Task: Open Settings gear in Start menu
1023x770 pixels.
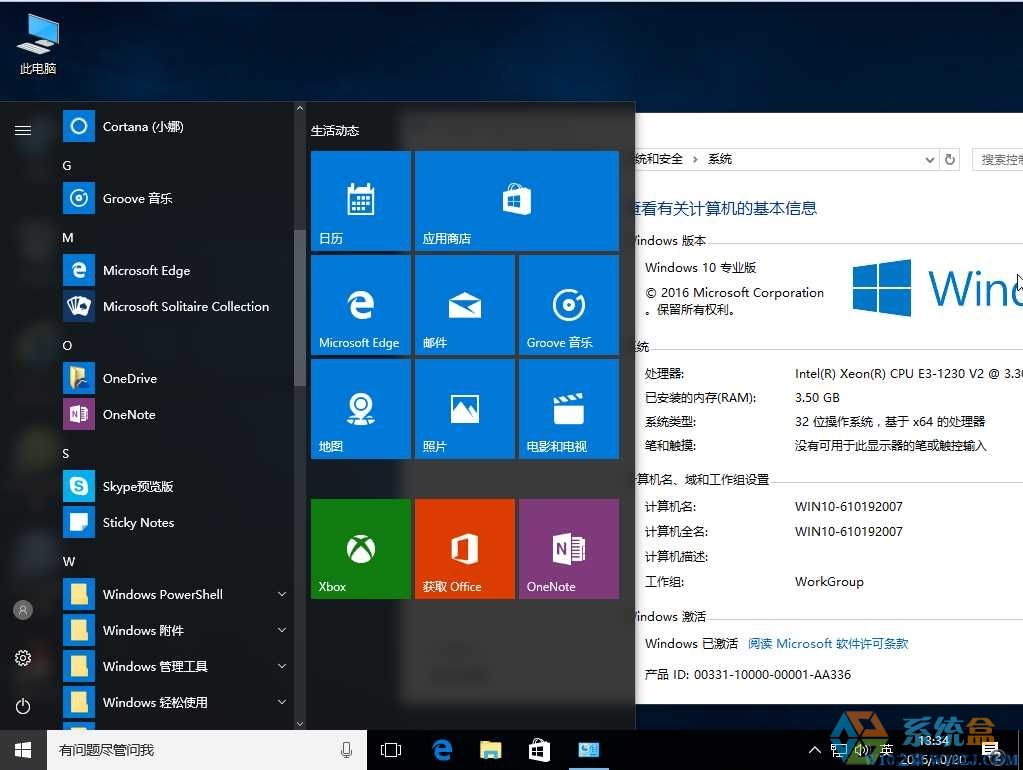Action: click(23, 658)
